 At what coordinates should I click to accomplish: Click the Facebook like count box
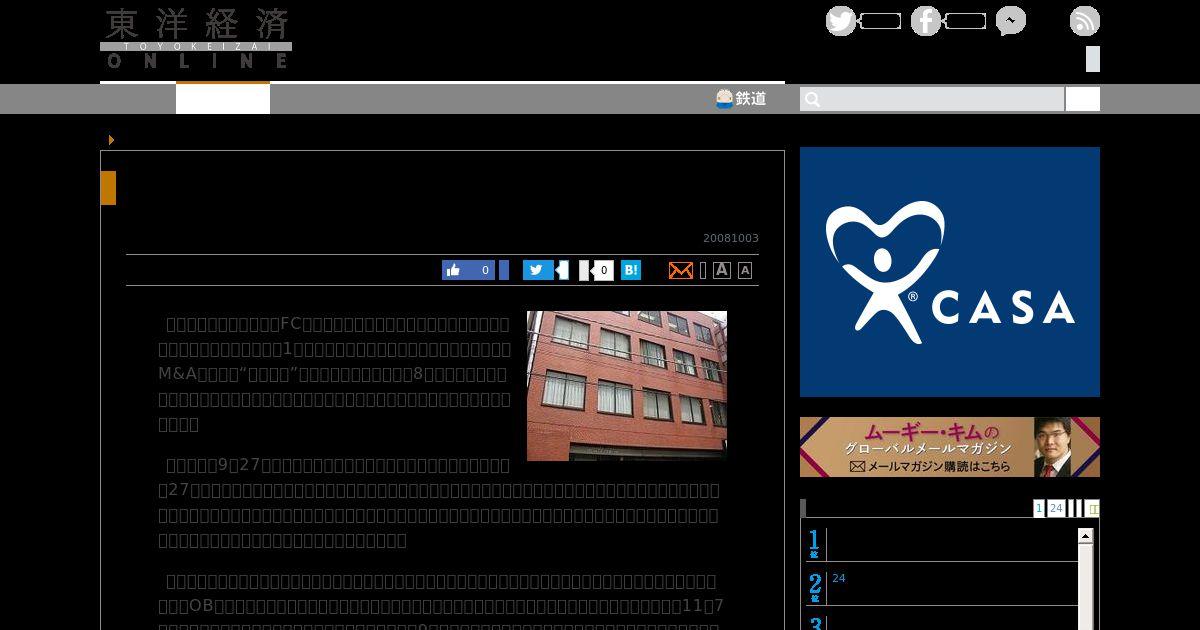click(x=965, y=21)
